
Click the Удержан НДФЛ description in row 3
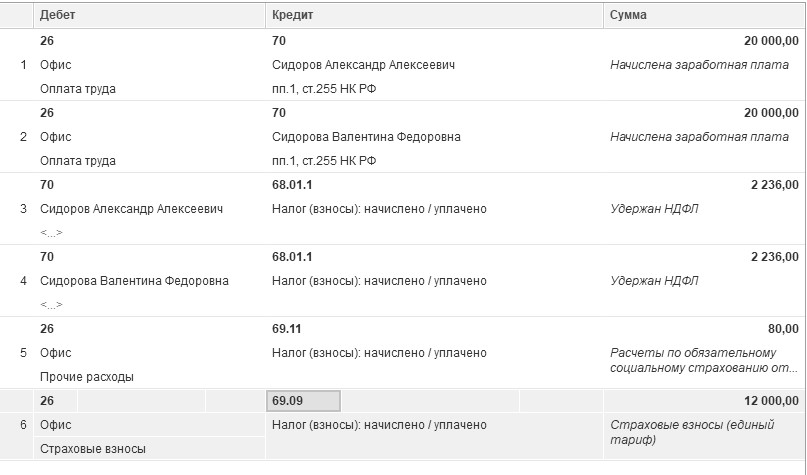click(x=654, y=209)
